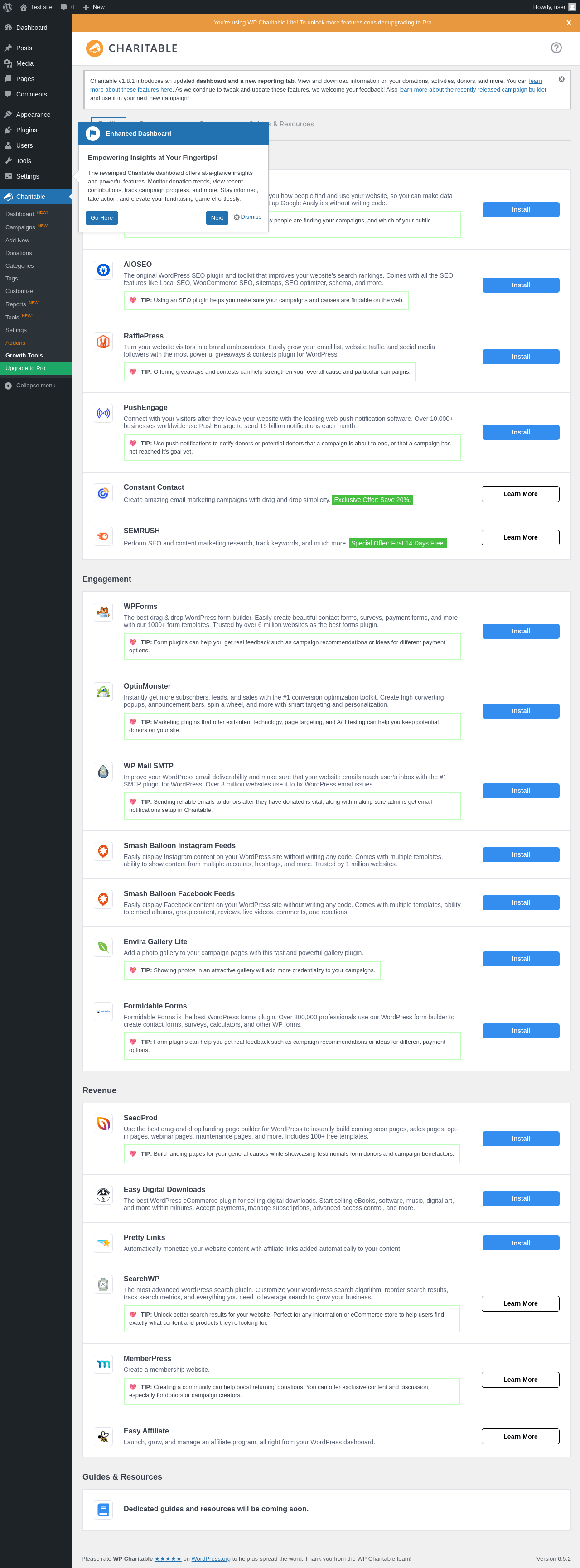Close the orange upgrade banner
The width and height of the screenshot is (580, 1568).
tap(568, 23)
